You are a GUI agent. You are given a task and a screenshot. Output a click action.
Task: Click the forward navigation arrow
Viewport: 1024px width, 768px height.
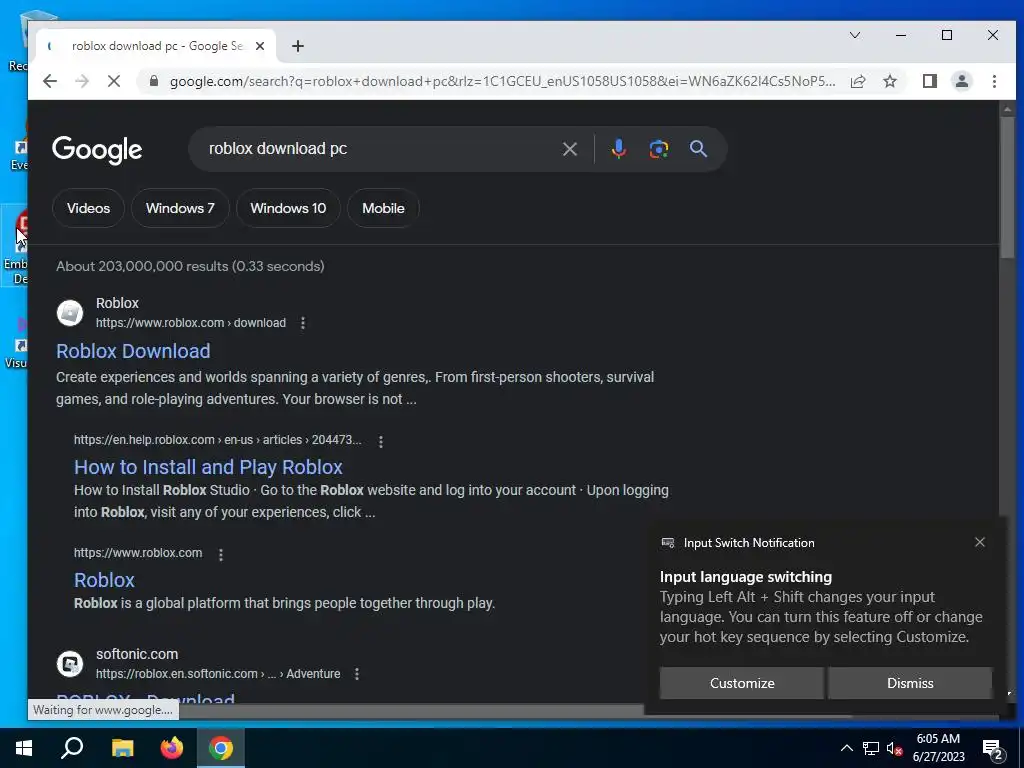point(82,81)
